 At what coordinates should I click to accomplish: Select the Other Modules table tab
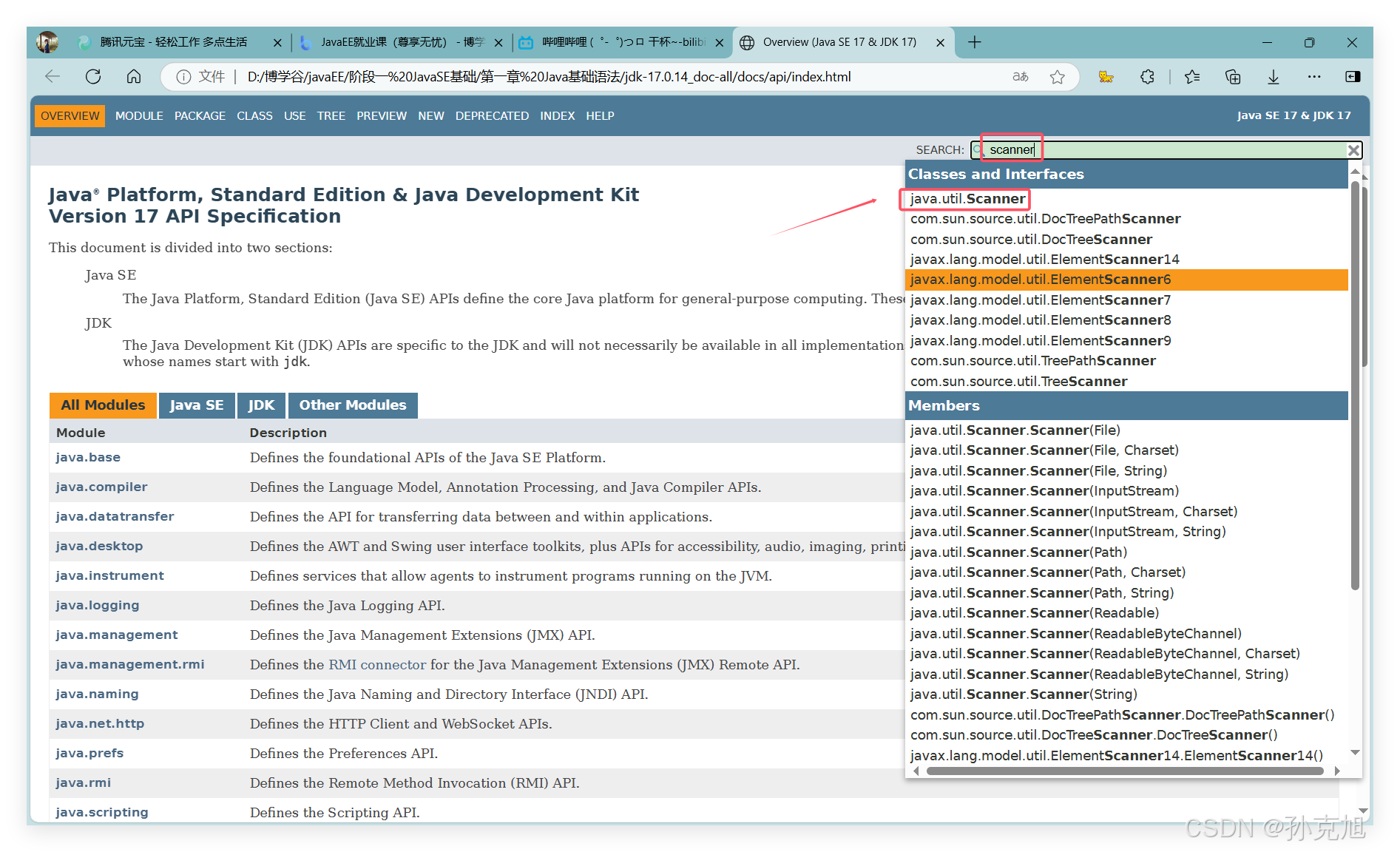[x=353, y=405]
